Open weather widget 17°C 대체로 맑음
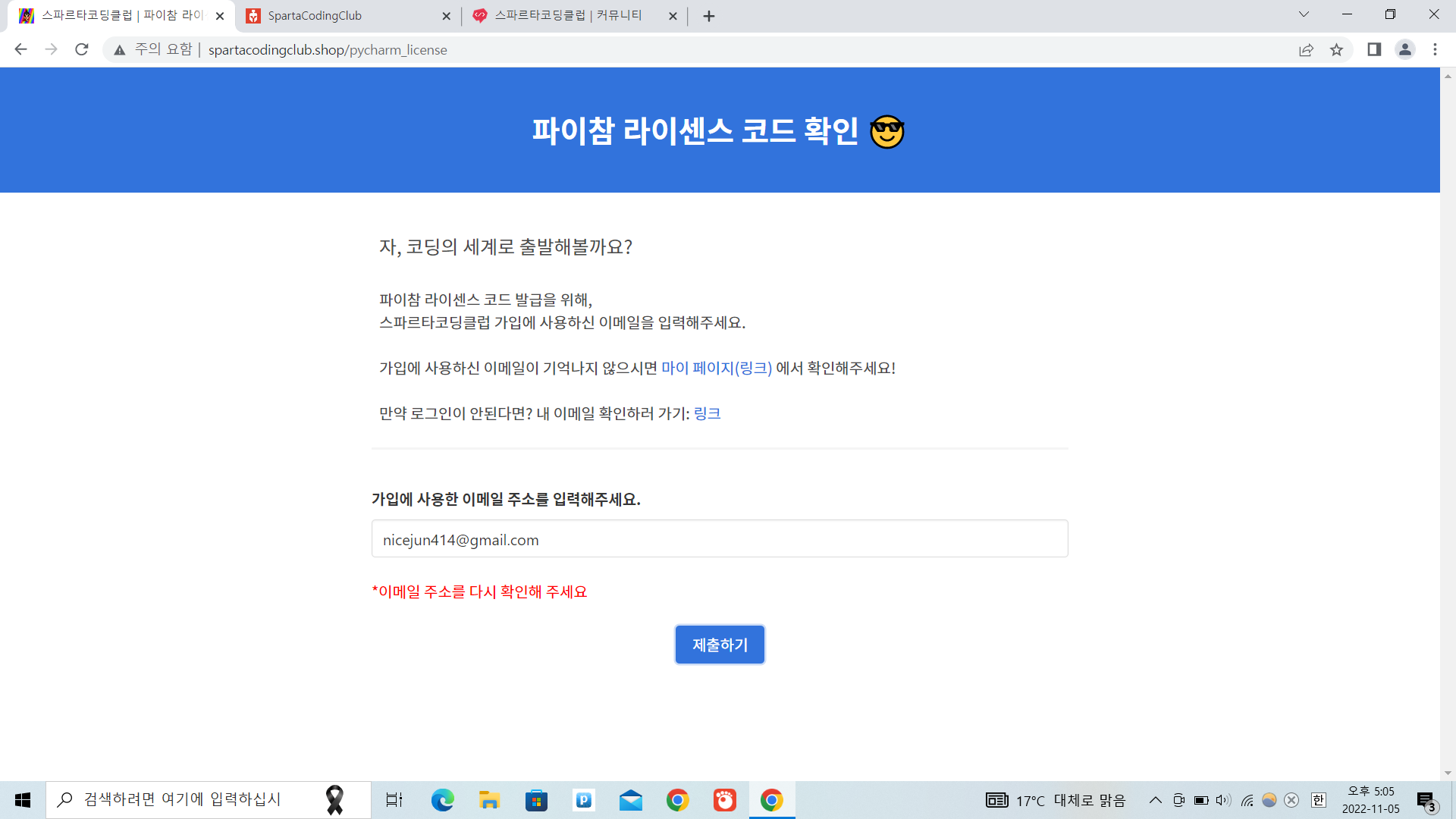1456x819 pixels. click(1056, 800)
